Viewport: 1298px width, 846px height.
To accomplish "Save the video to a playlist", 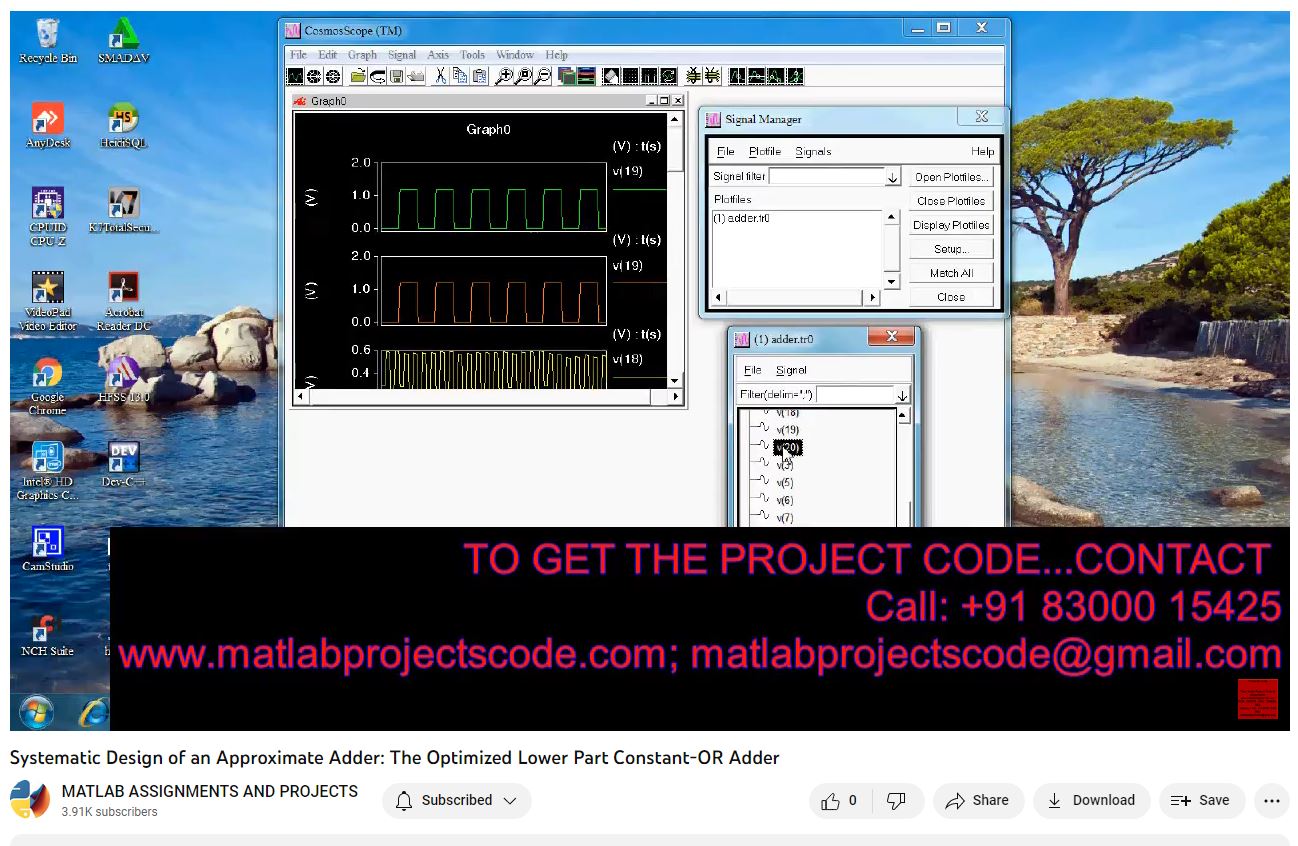I will (x=1201, y=801).
